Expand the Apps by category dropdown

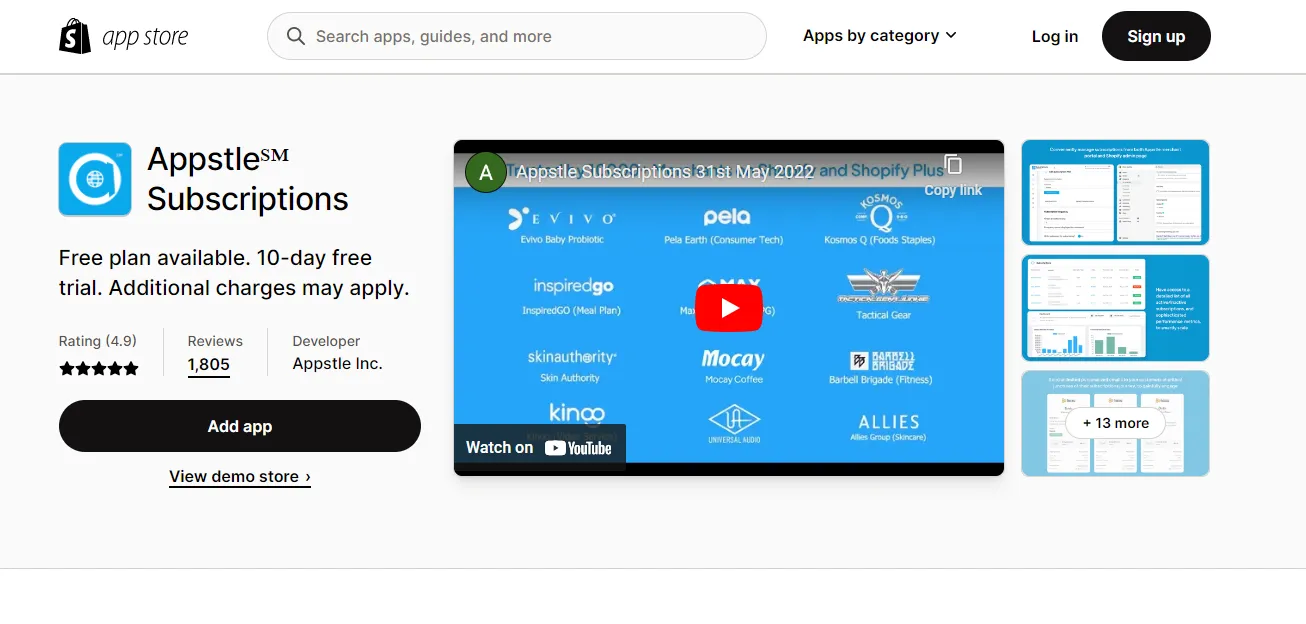click(880, 36)
